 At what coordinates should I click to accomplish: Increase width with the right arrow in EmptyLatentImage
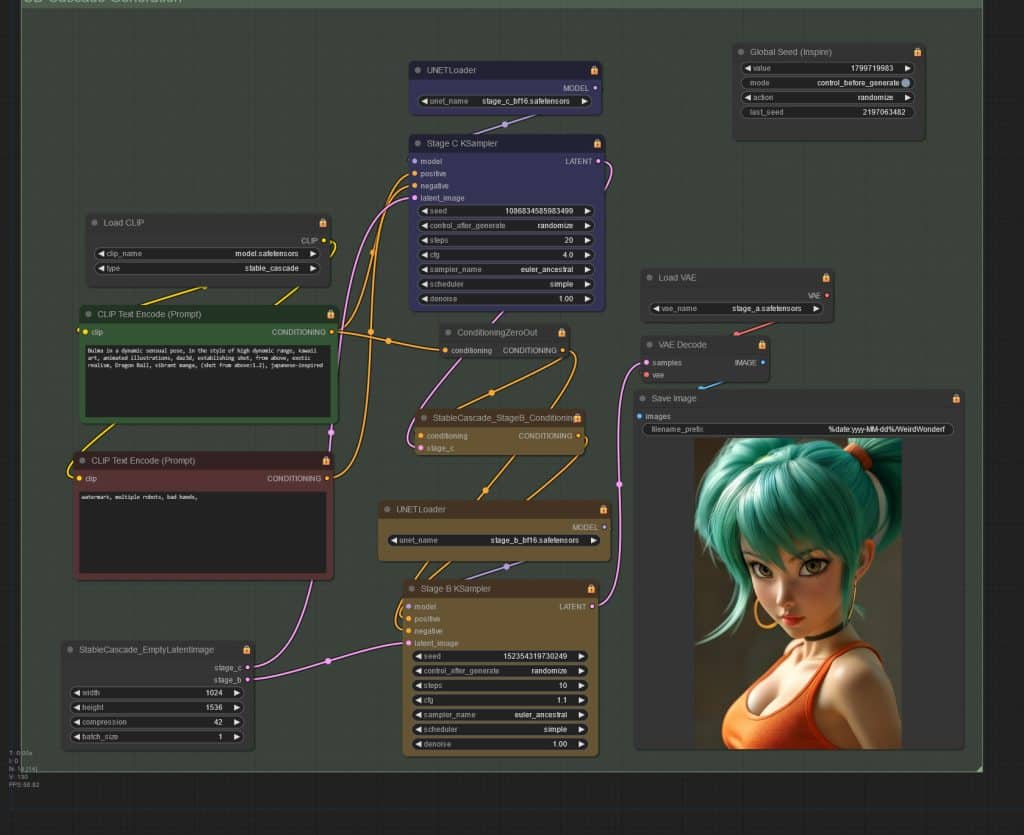[236, 693]
